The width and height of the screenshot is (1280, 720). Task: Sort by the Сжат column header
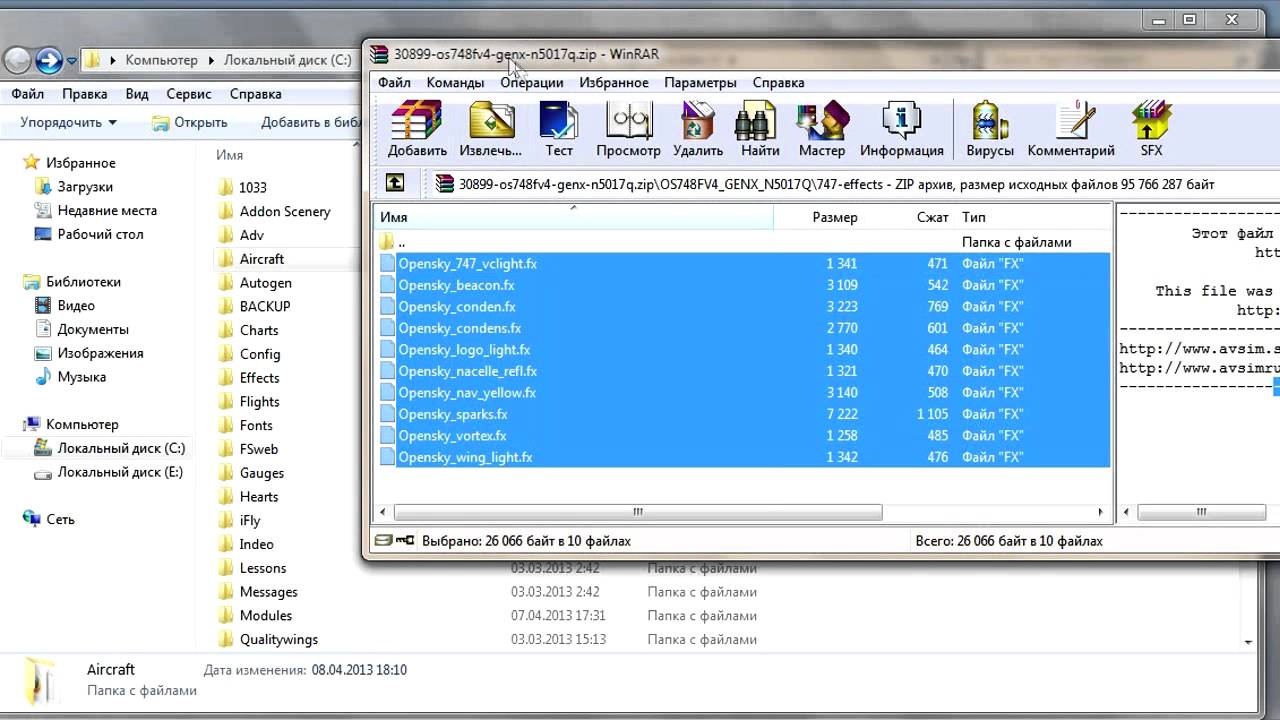(911, 217)
